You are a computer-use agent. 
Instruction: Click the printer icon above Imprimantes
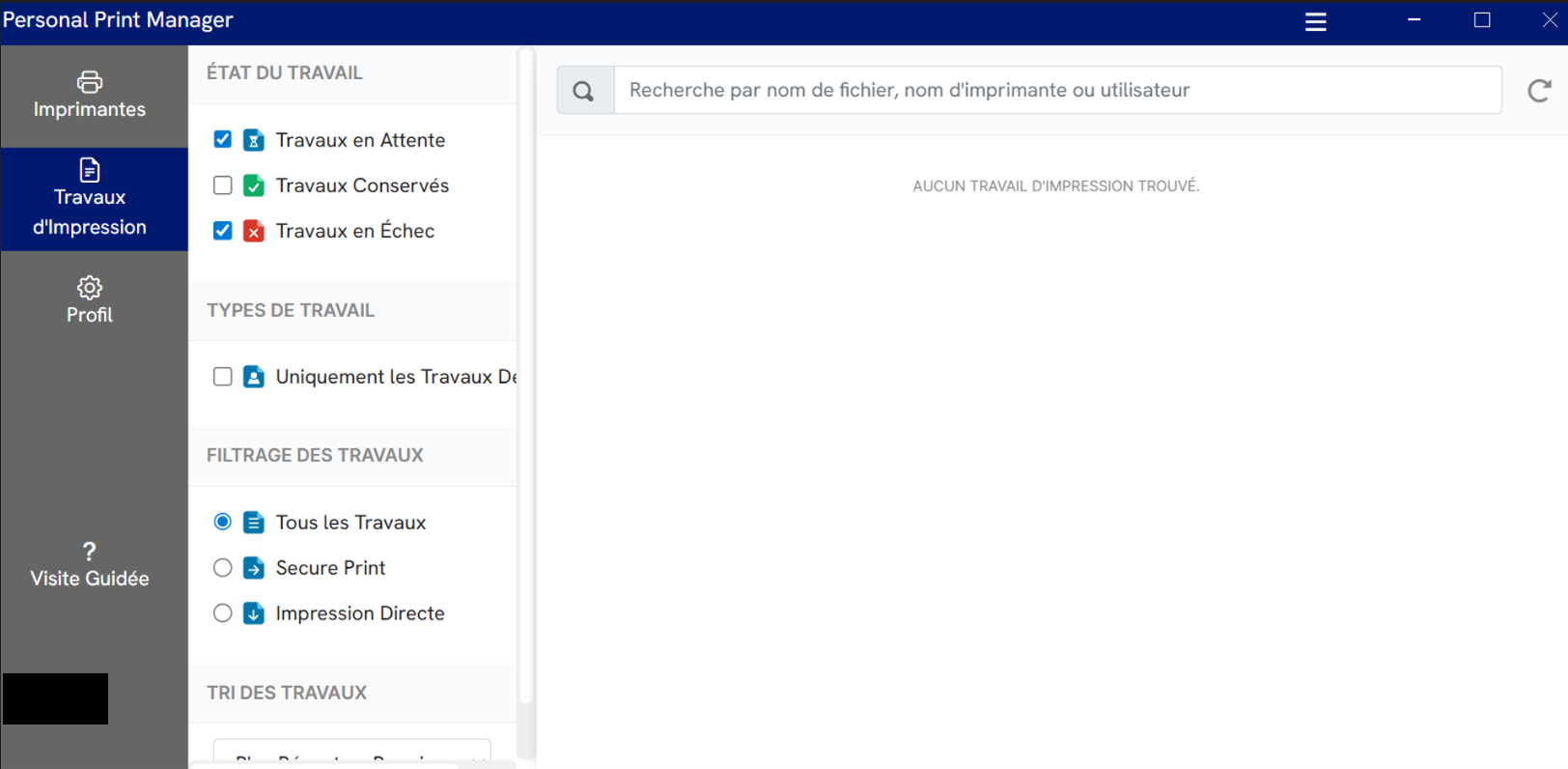pos(90,81)
